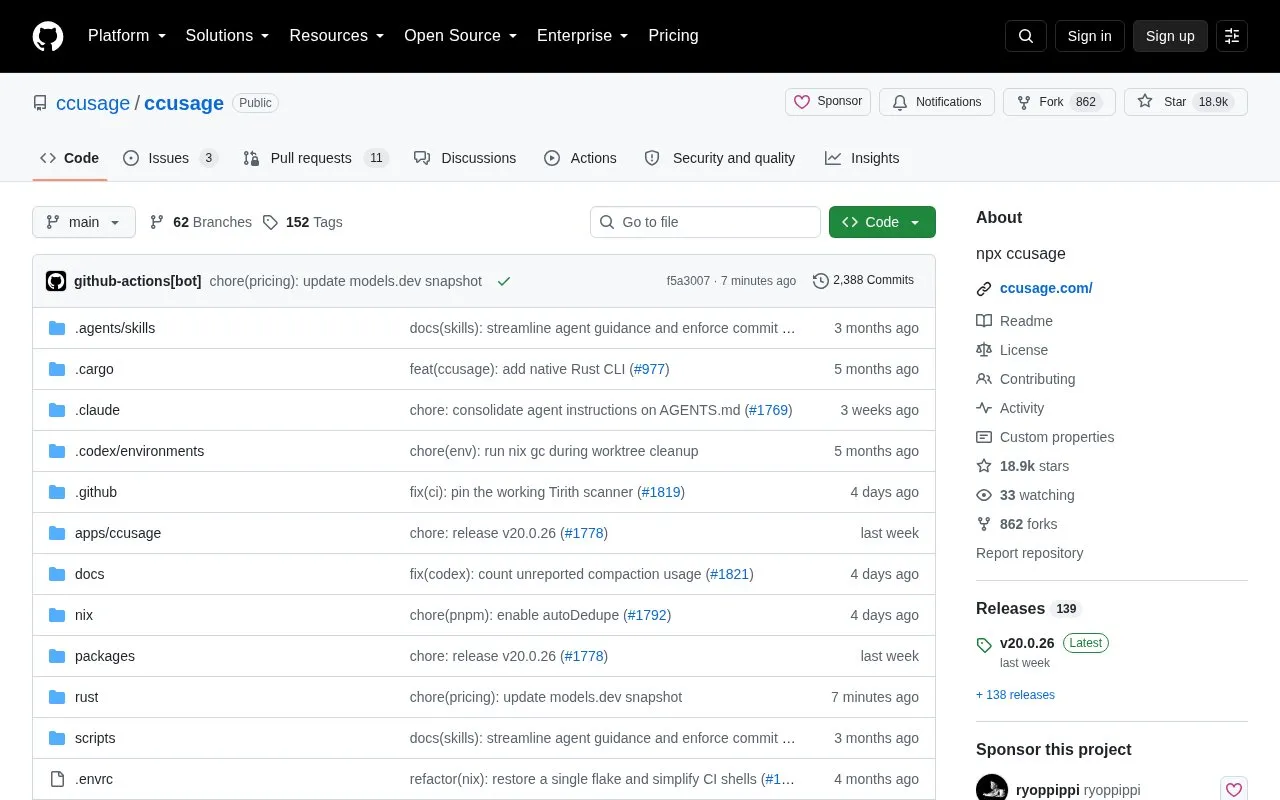
Task: Click the GitHub logo icon
Action: (x=48, y=36)
